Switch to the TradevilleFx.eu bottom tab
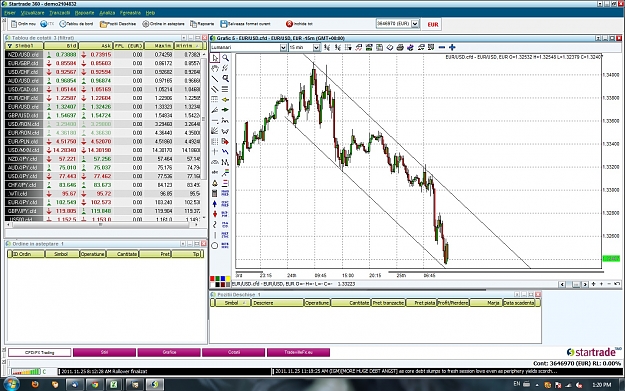 tap(298, 352)
